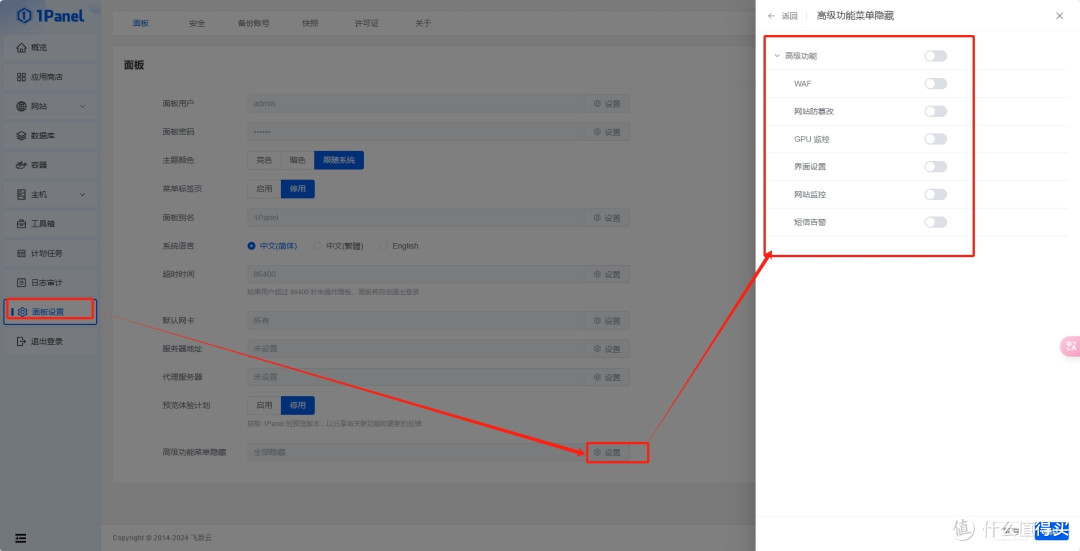
Task: Click the 计划任务 calendar icon
Action: [x=22, y=253]
